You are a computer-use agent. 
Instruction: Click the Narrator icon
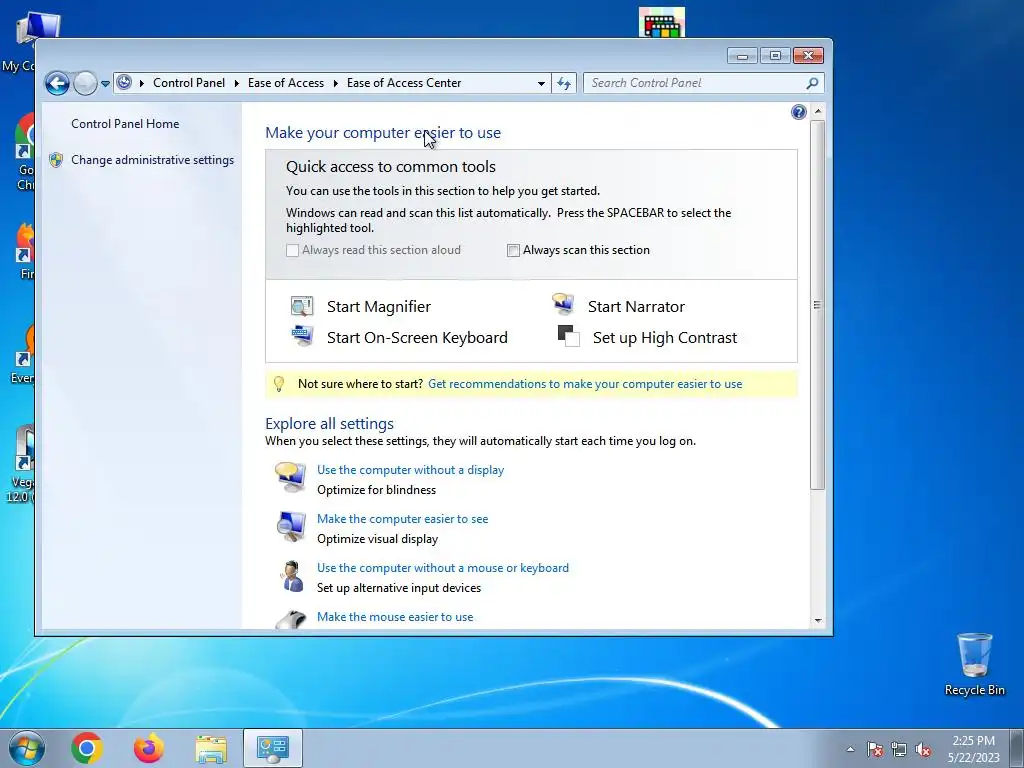coord(563,304)
